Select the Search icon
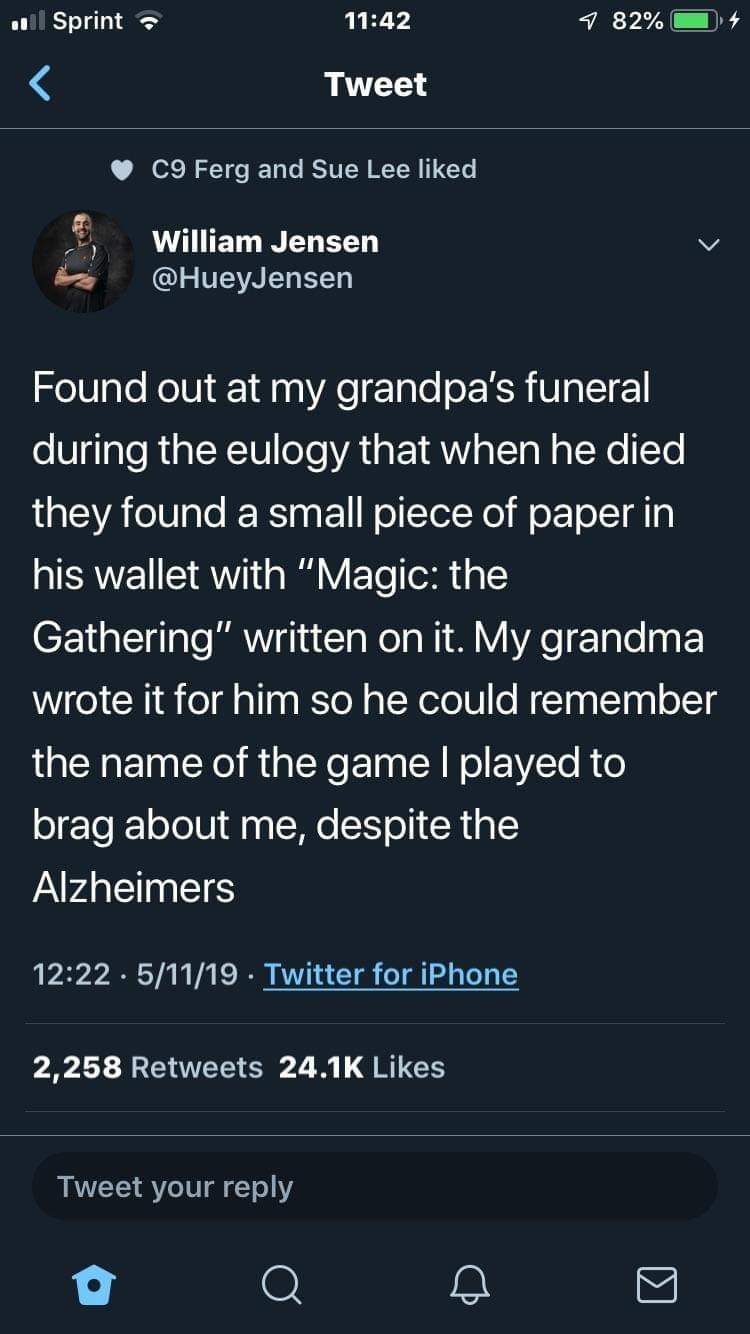 coord(281,1286)
